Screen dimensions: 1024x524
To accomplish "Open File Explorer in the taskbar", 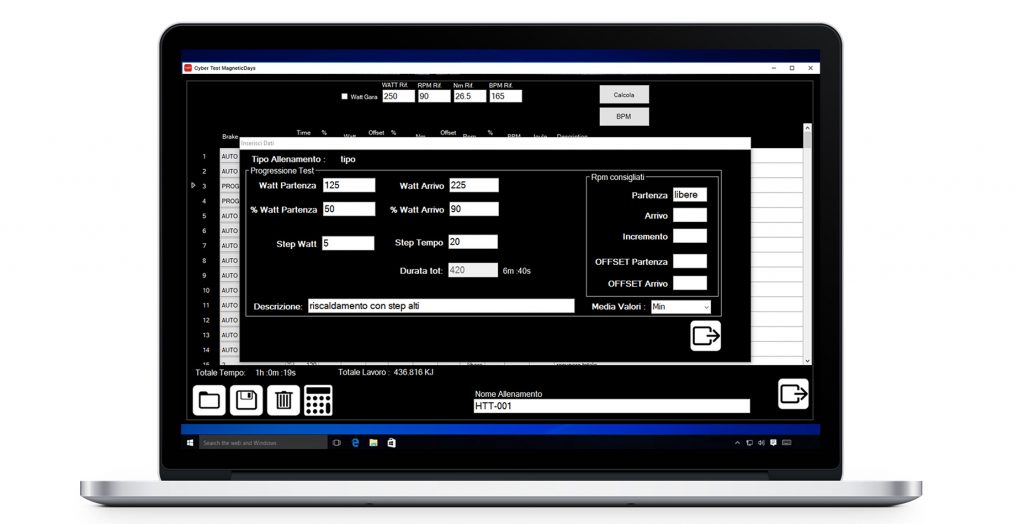I will tap(374, 442).
